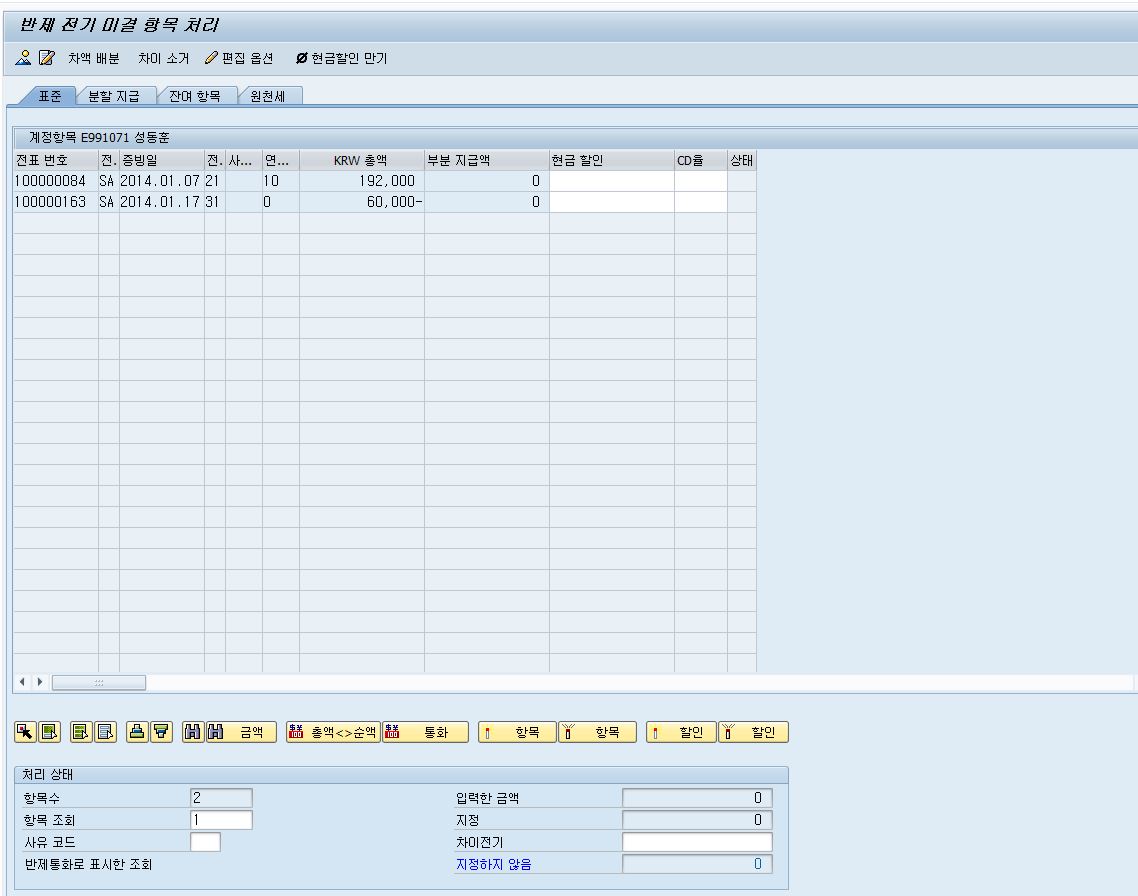Switch to the 분할 지급 tab
Viewport: 1138px width, 896px height.
[114, 96]
